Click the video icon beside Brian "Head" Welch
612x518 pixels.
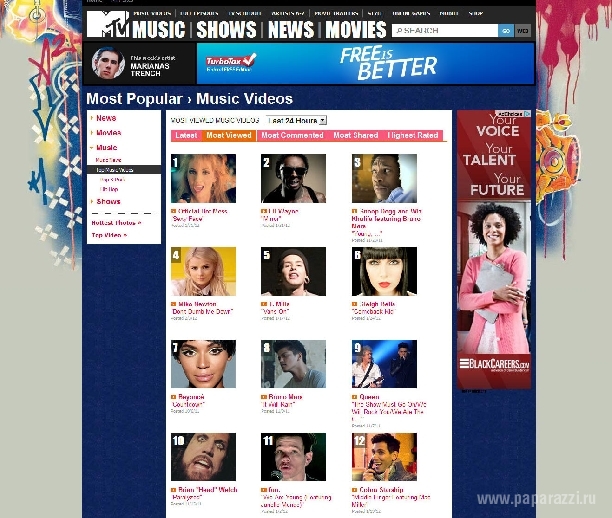point(174,490)
